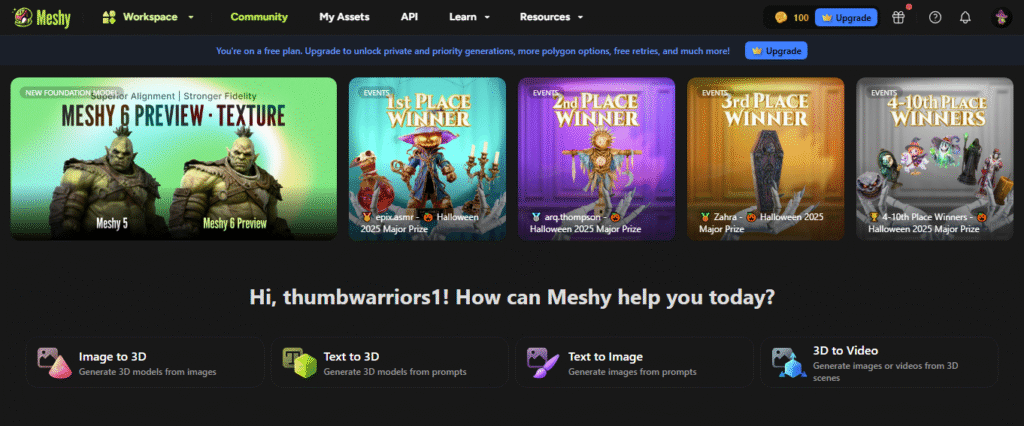Launch the 3D to Video icon
Screen dimensions: 1024x426
point(787,362)
